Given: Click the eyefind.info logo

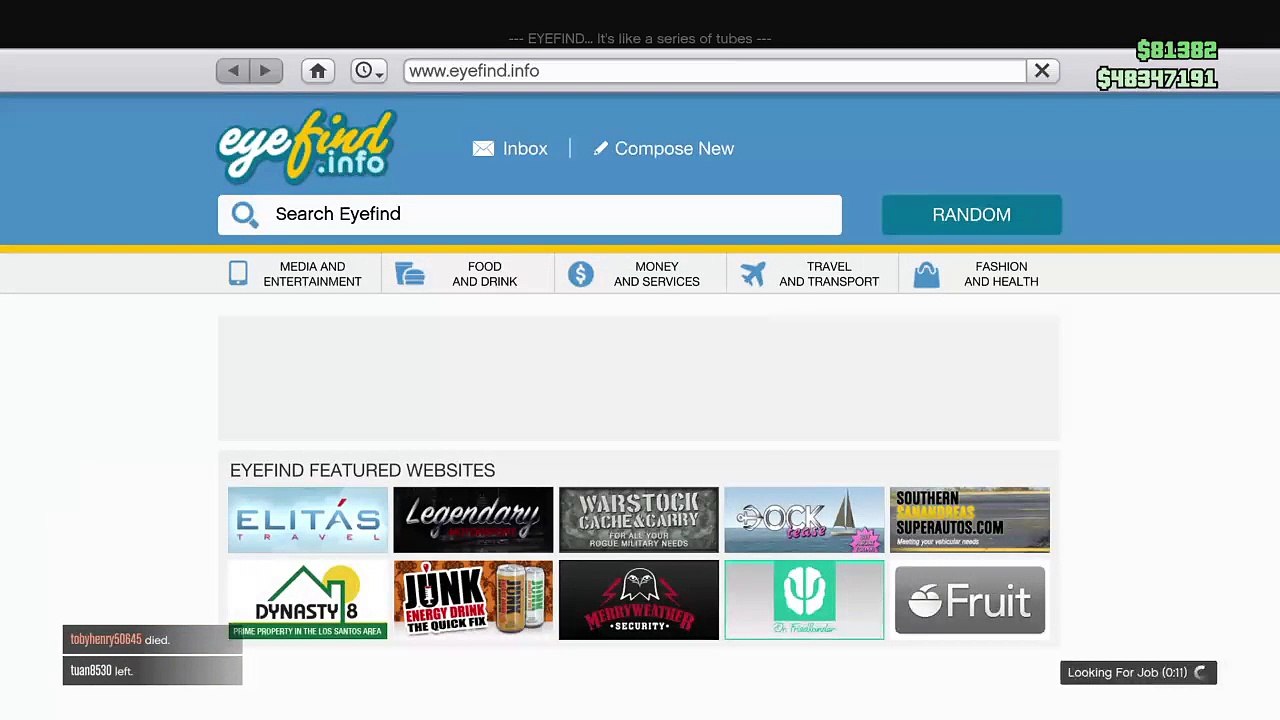Looking at the screenshot, I should coord(307,147).
